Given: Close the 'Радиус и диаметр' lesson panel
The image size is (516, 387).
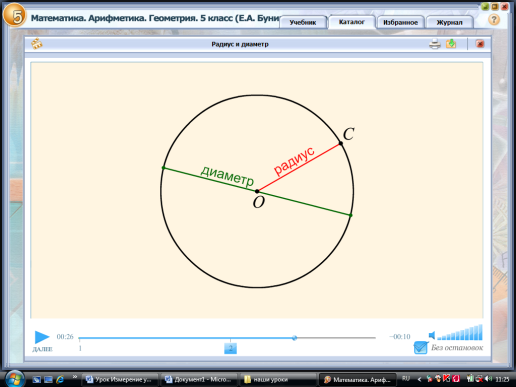Looking at the screenshot, I should pyautogui.click(x=480, y=44).
